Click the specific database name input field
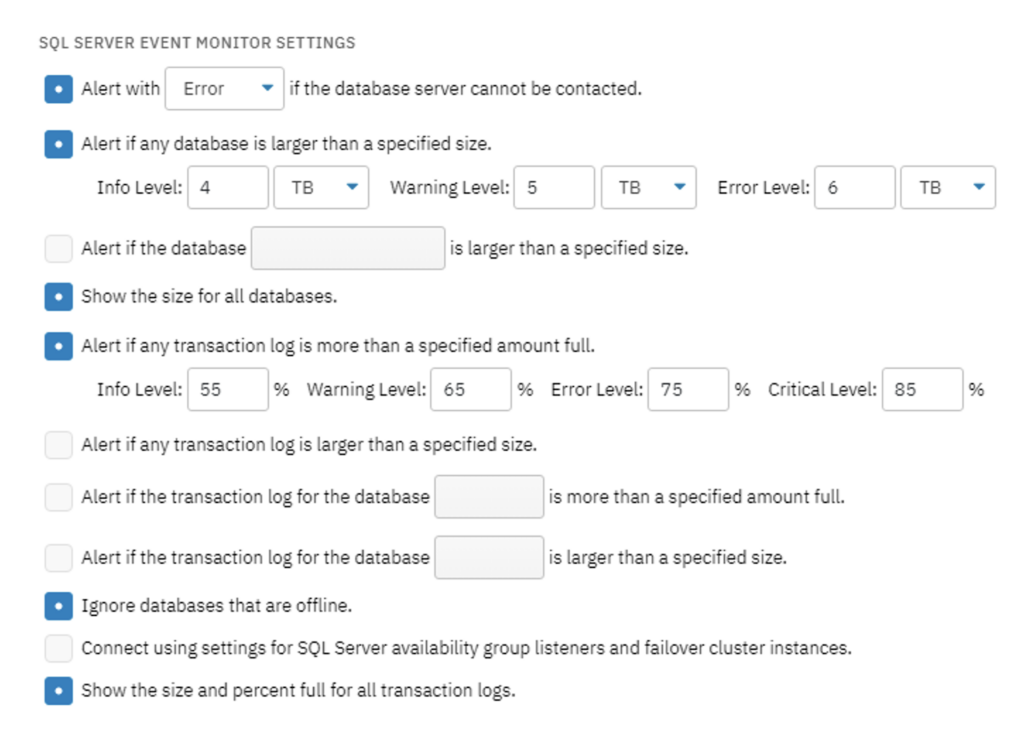 (348, 248)
